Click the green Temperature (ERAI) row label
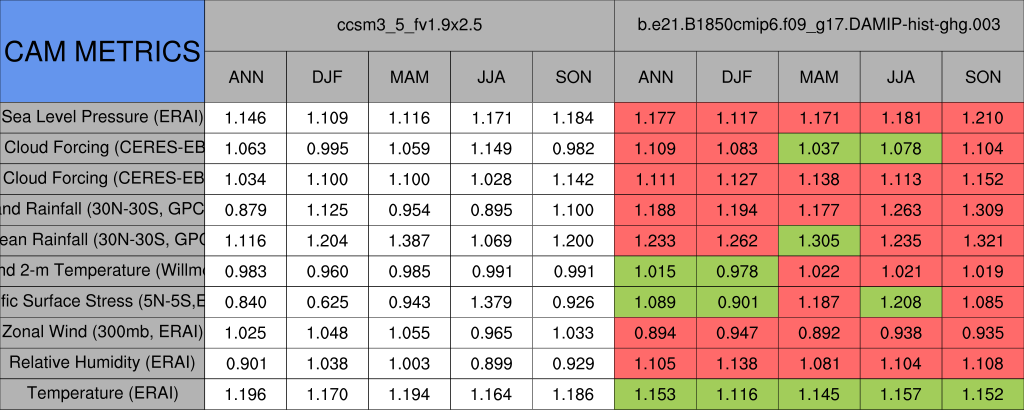The width and height of the screenshot is (1024, 410). click(102, 394)
